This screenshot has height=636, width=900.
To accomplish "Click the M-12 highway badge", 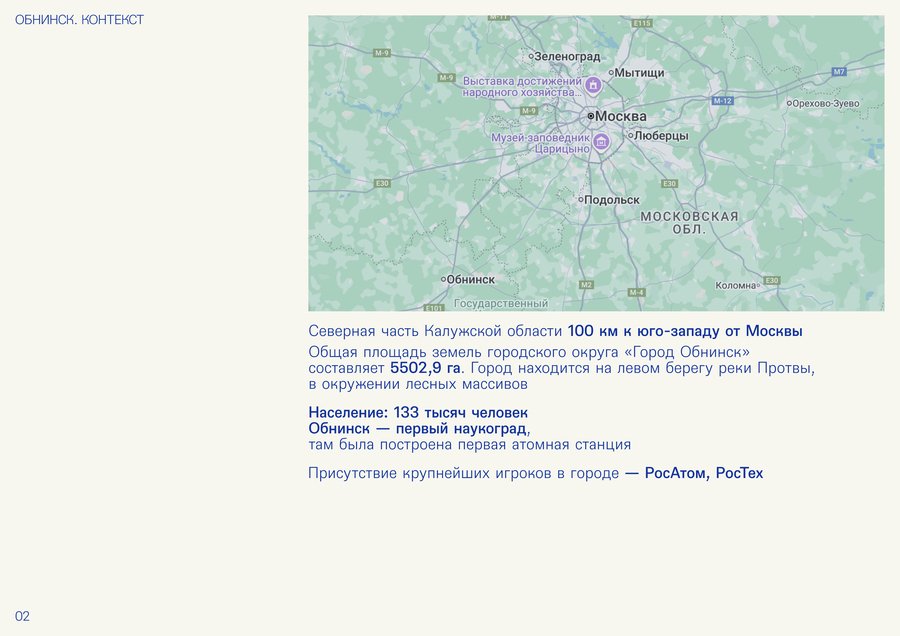I will [722, 100].
